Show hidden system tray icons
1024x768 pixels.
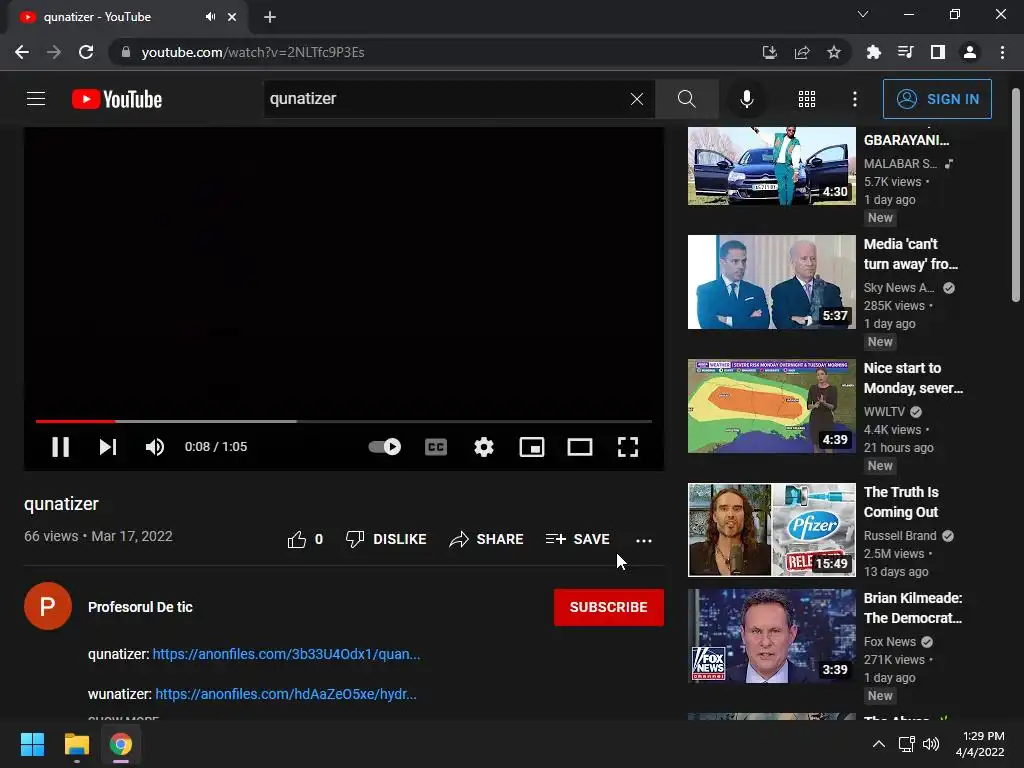click(x=879, y=744)
